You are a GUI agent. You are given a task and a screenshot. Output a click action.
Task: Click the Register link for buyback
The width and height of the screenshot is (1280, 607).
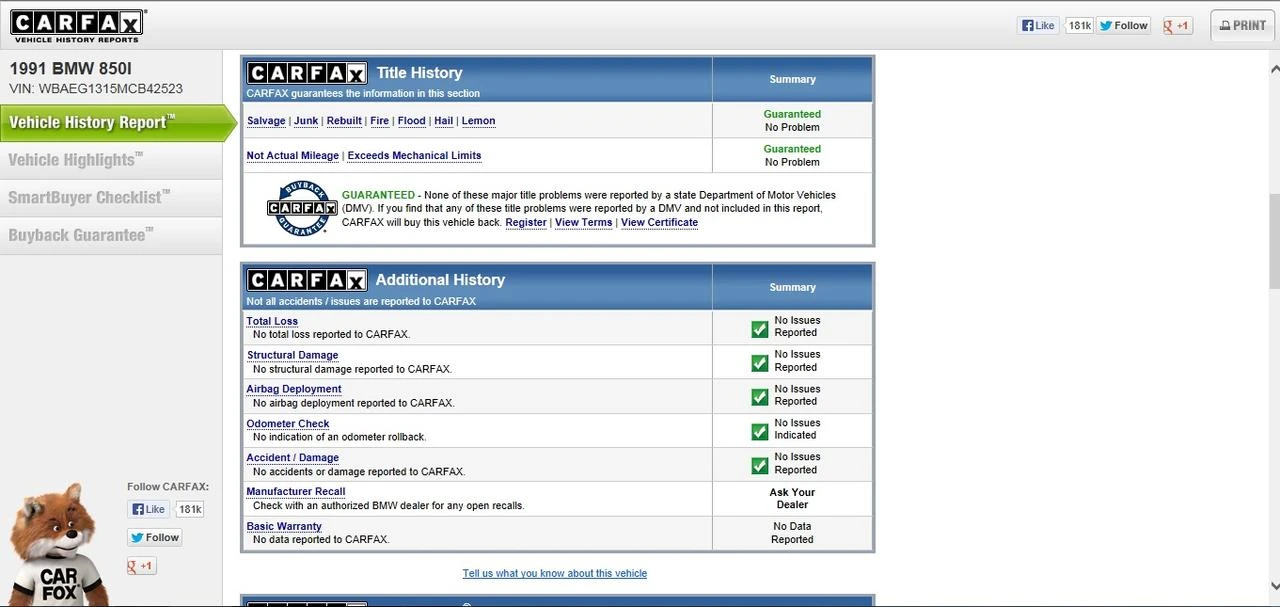526,223
